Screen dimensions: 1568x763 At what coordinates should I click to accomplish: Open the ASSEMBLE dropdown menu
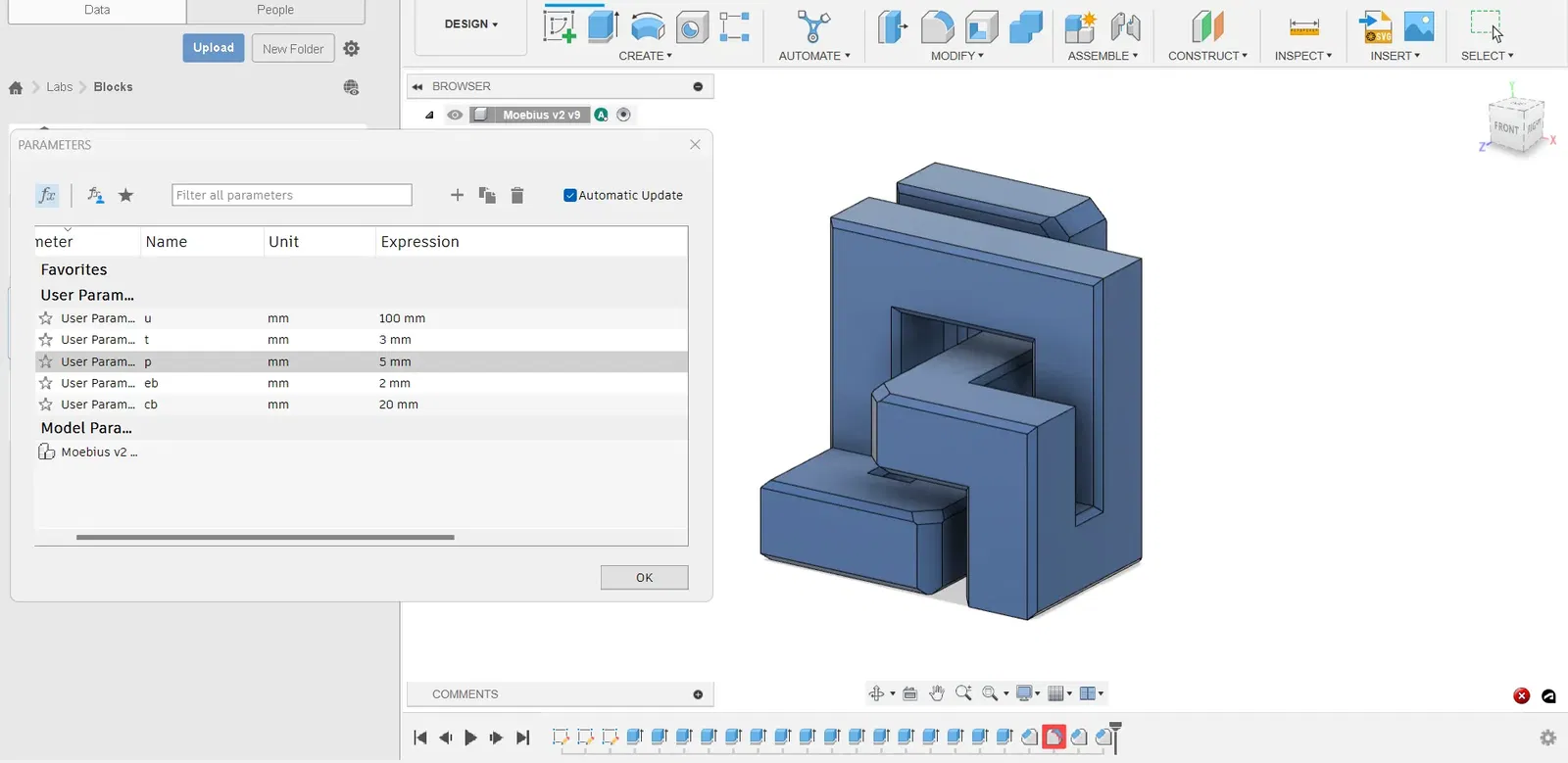click(1102, 56)
